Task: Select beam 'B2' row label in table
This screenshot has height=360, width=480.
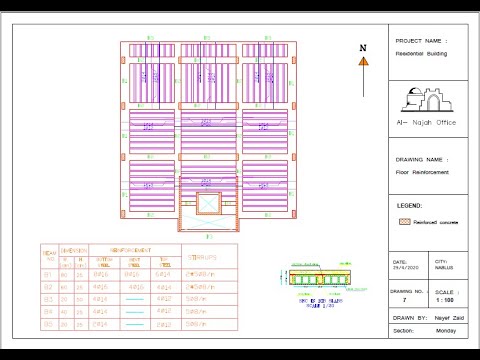Action: tap(48, 287)
